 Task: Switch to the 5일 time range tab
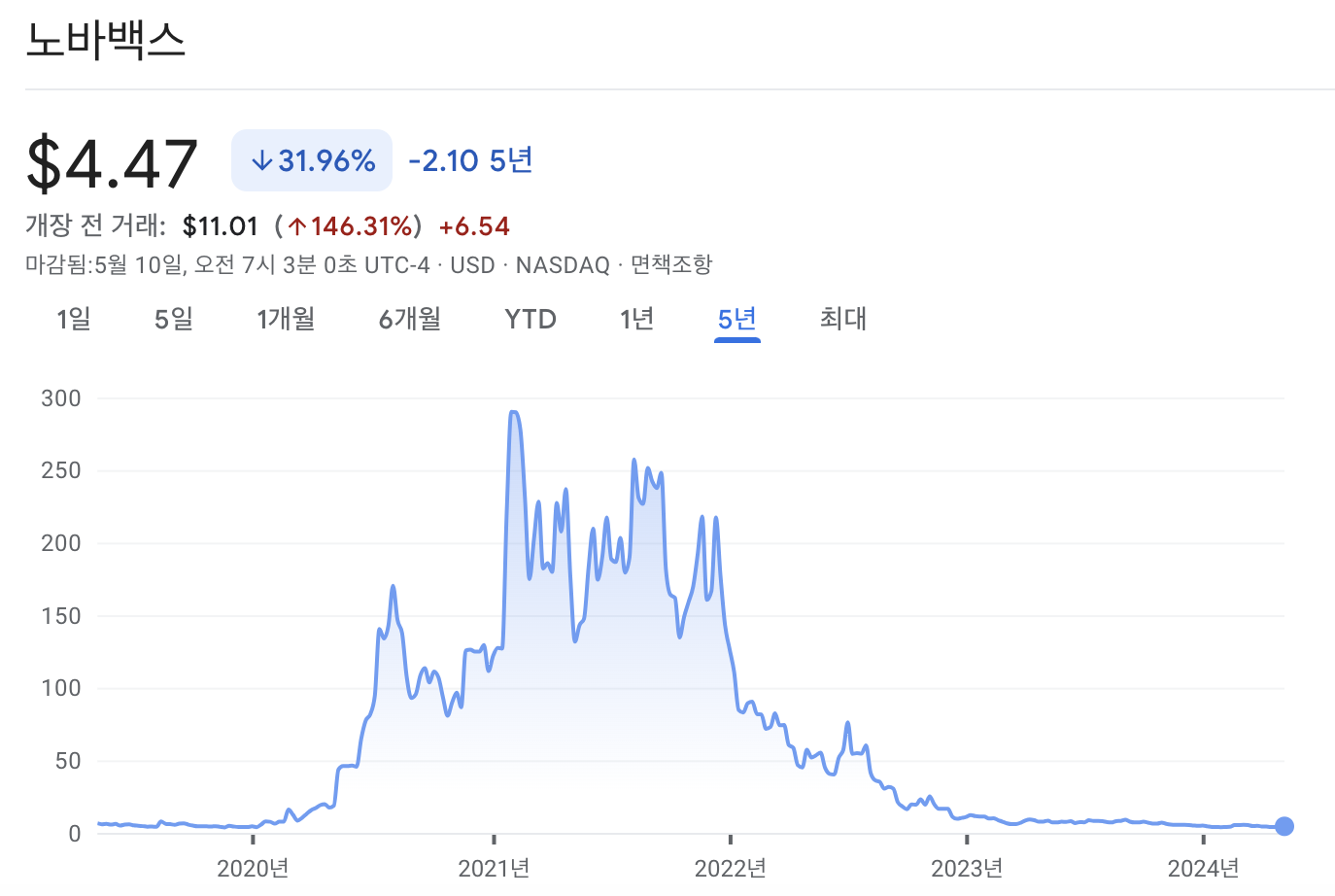(172, 319)
